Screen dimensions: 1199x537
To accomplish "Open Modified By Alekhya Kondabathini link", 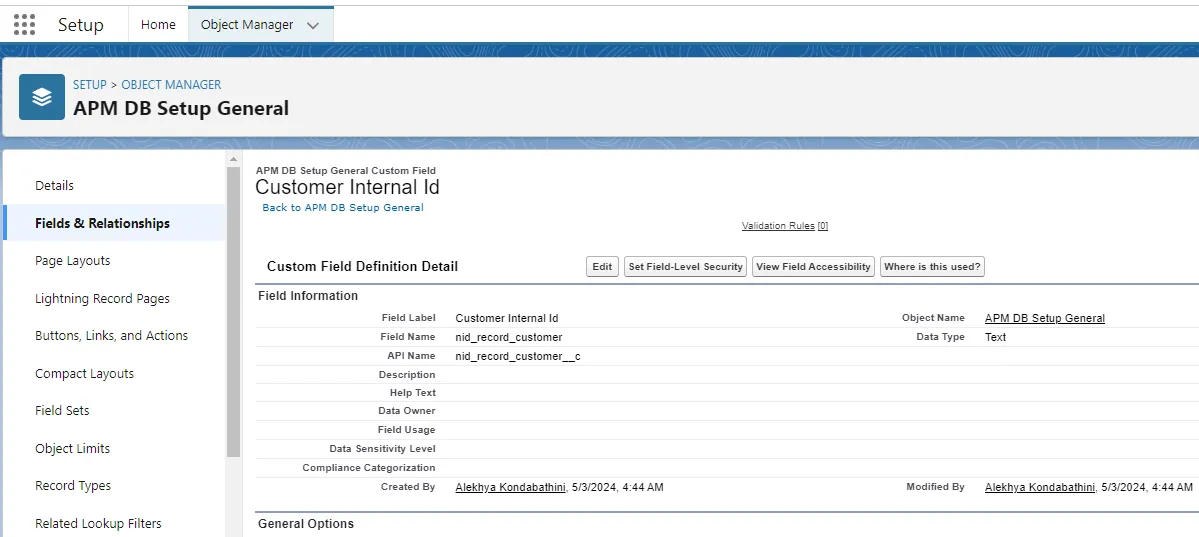I will point(1039,487).
